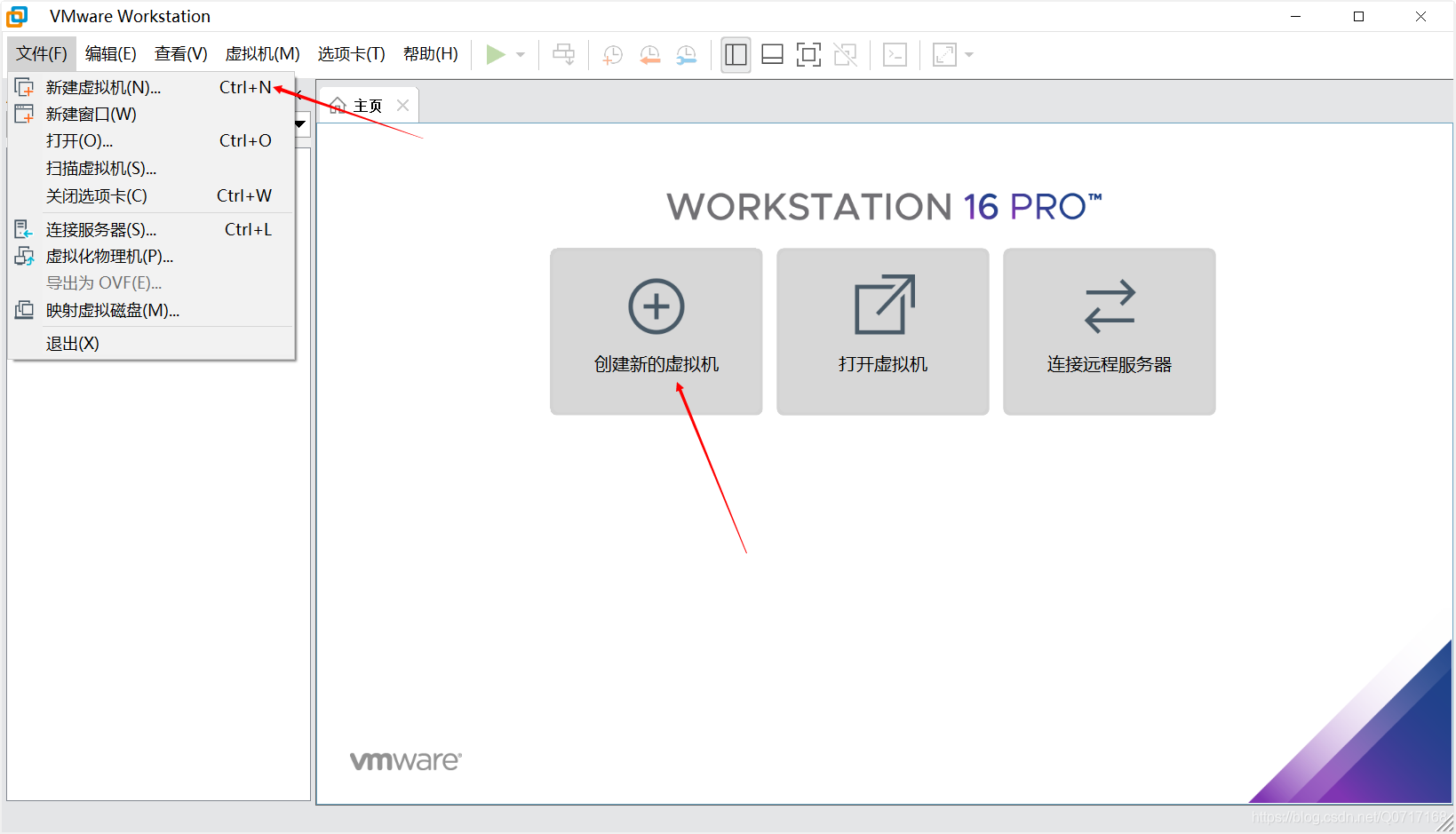1456x834 pixels.
Task: Select 新建虚拟机(N)... menu entry
Action: [151, 87]
